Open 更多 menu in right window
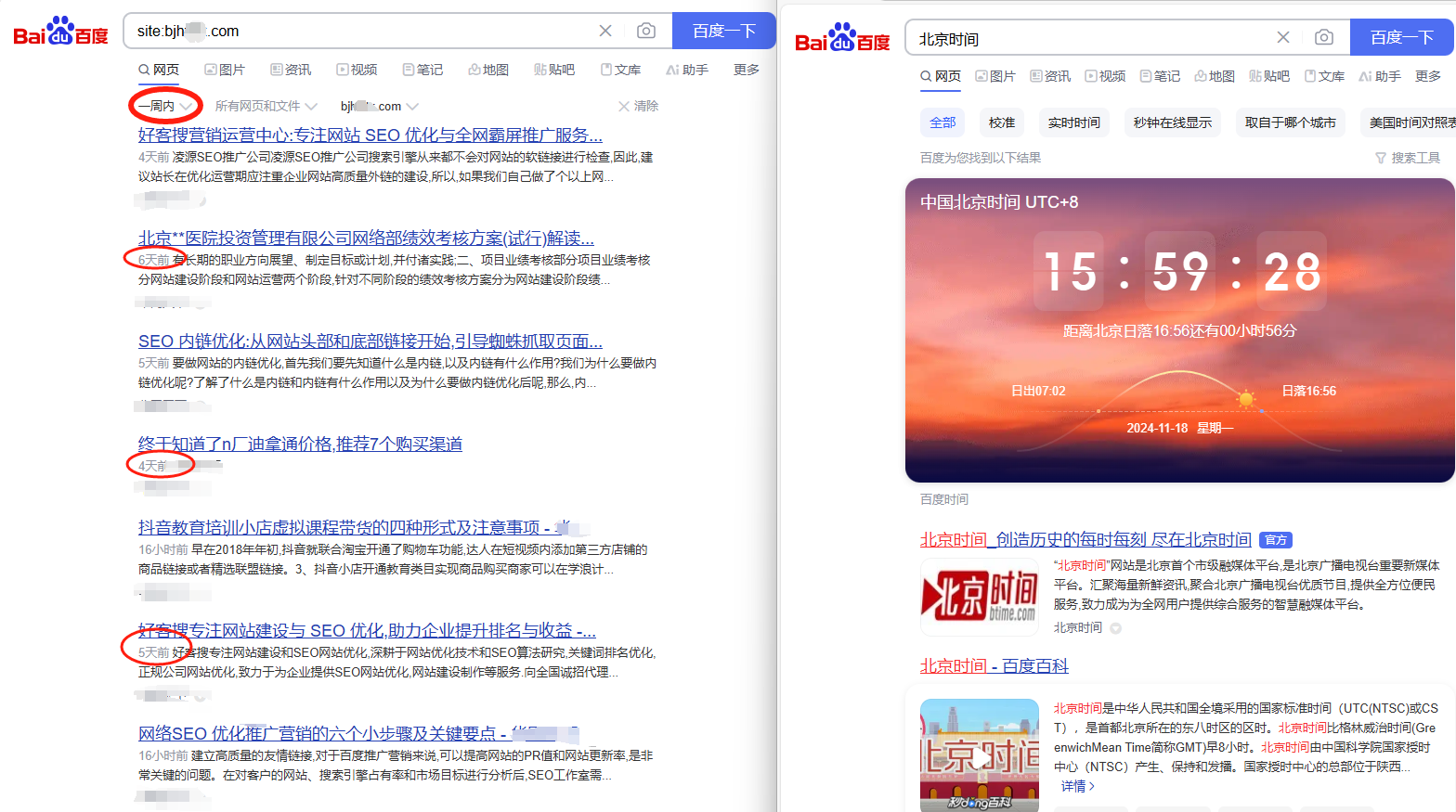The width and height of the screenshot is (1456, 812). pos(1428,76)
